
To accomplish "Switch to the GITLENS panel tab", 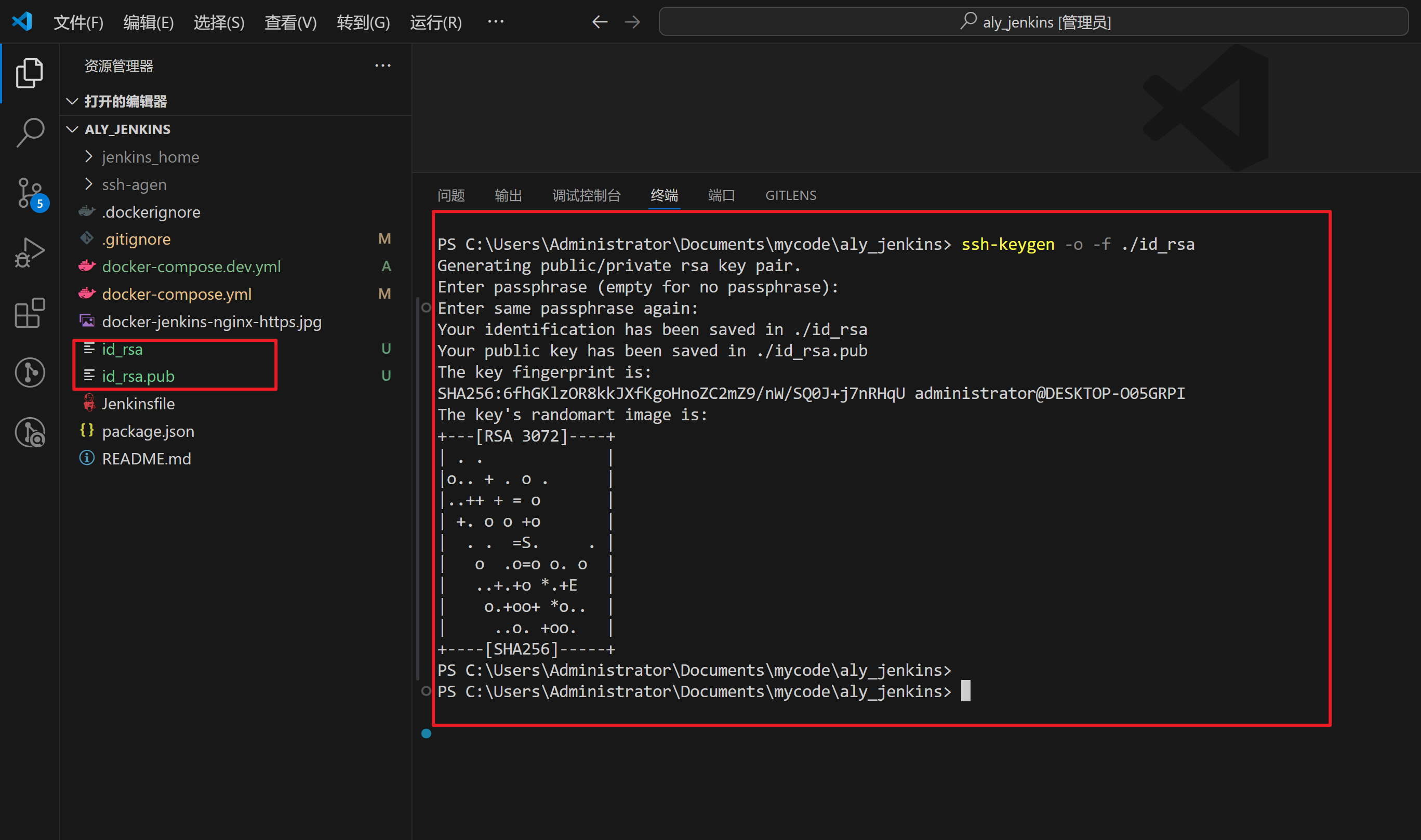I will click(x=790, y=195).
